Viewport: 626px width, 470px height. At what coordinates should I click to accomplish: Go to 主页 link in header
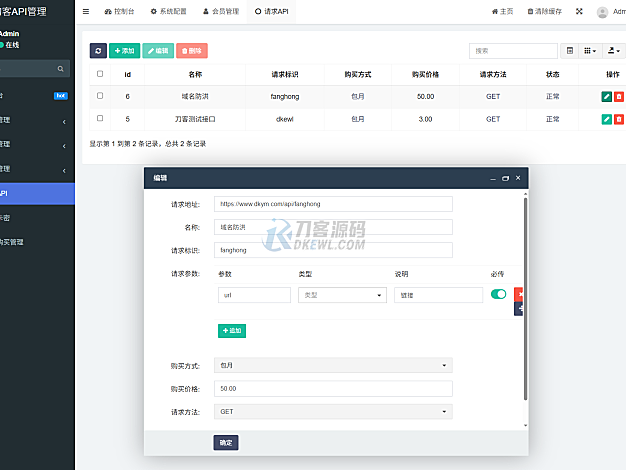502,12
